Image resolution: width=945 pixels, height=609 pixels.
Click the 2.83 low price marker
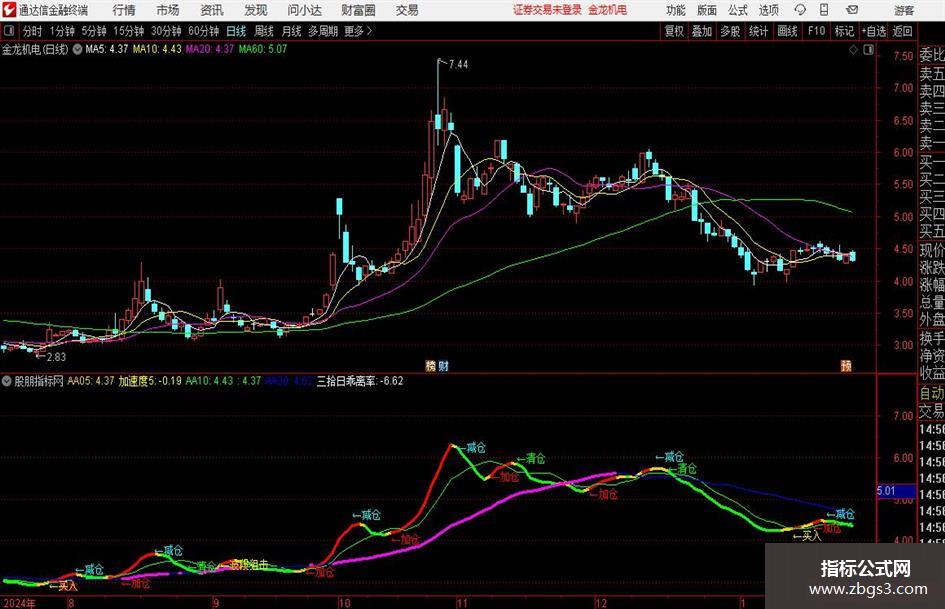(55, 357)
